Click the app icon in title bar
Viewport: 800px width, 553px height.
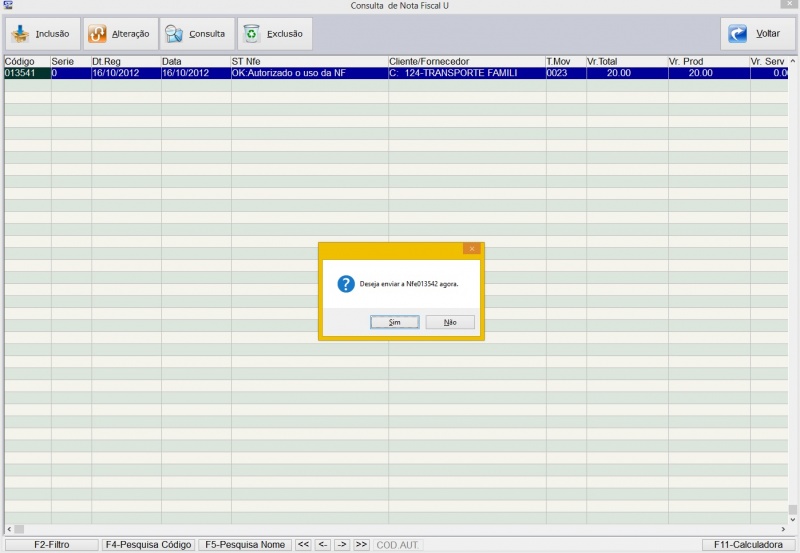8,6
